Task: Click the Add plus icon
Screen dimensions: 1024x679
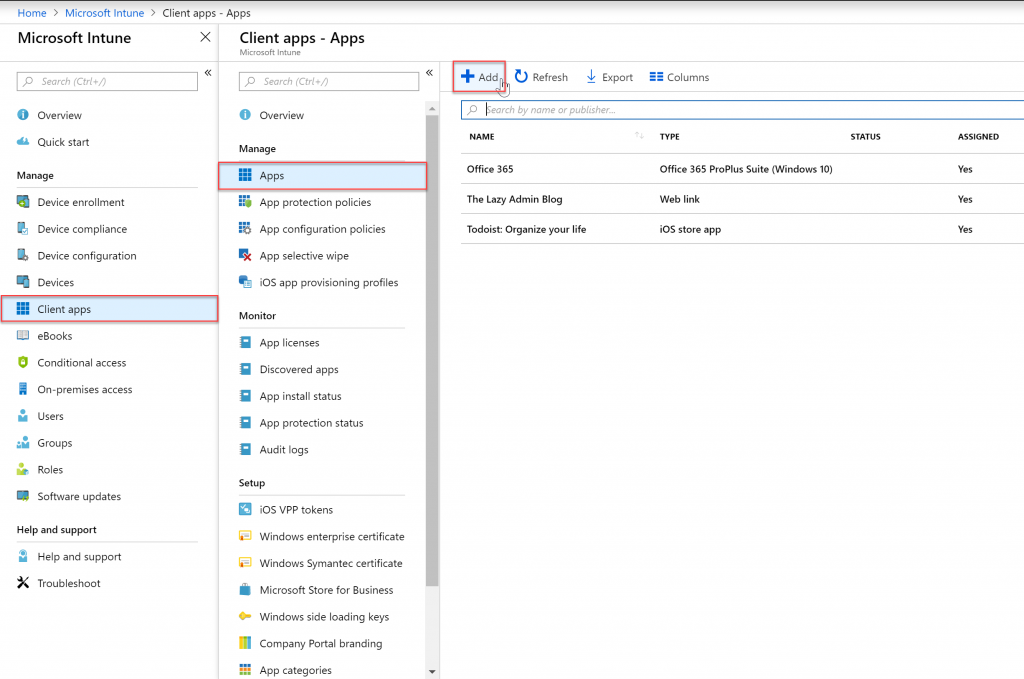Action: [468, 76]
